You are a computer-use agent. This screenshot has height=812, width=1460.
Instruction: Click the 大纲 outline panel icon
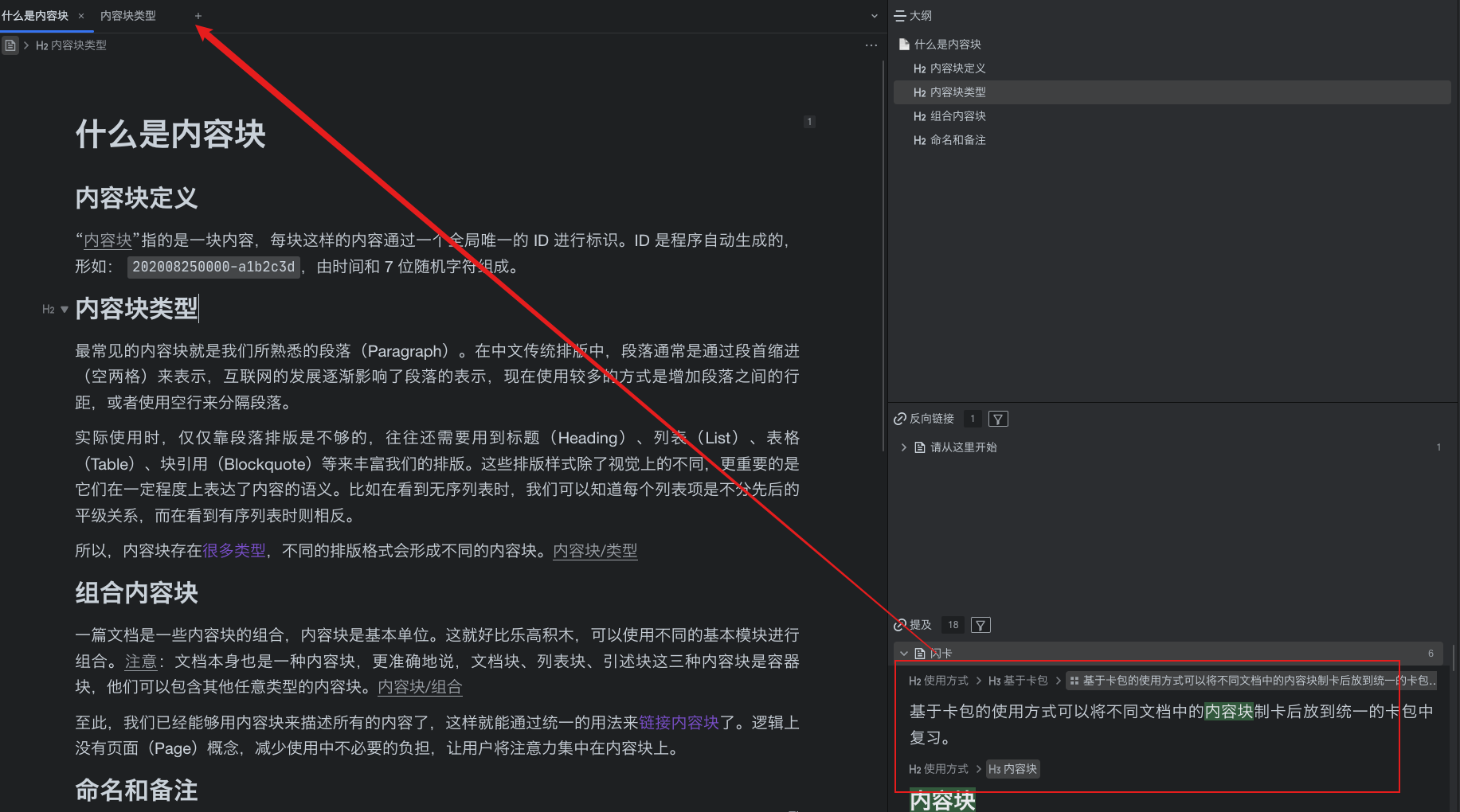pos(900,16)
